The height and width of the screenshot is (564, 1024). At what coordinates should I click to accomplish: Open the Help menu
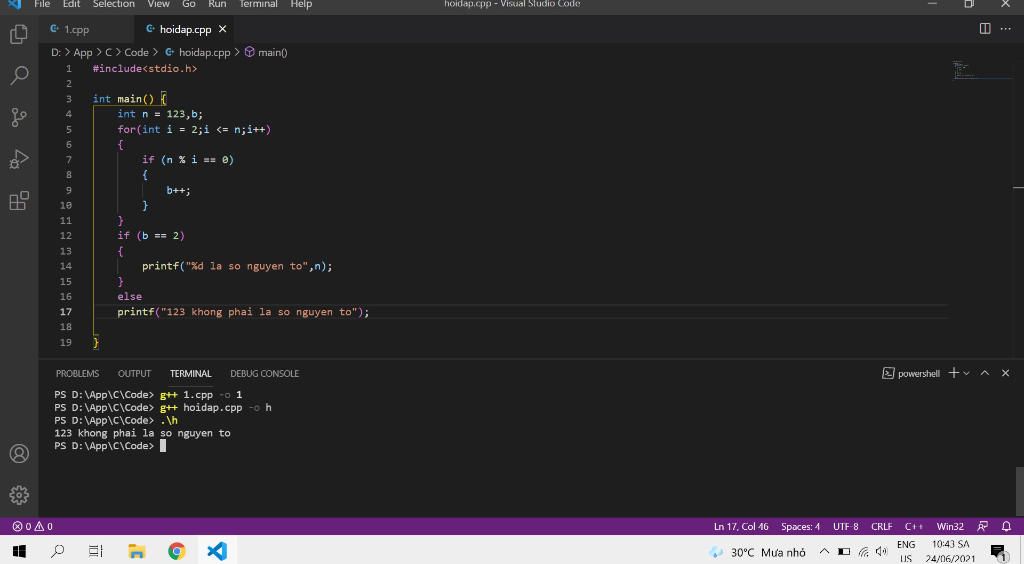301,4
